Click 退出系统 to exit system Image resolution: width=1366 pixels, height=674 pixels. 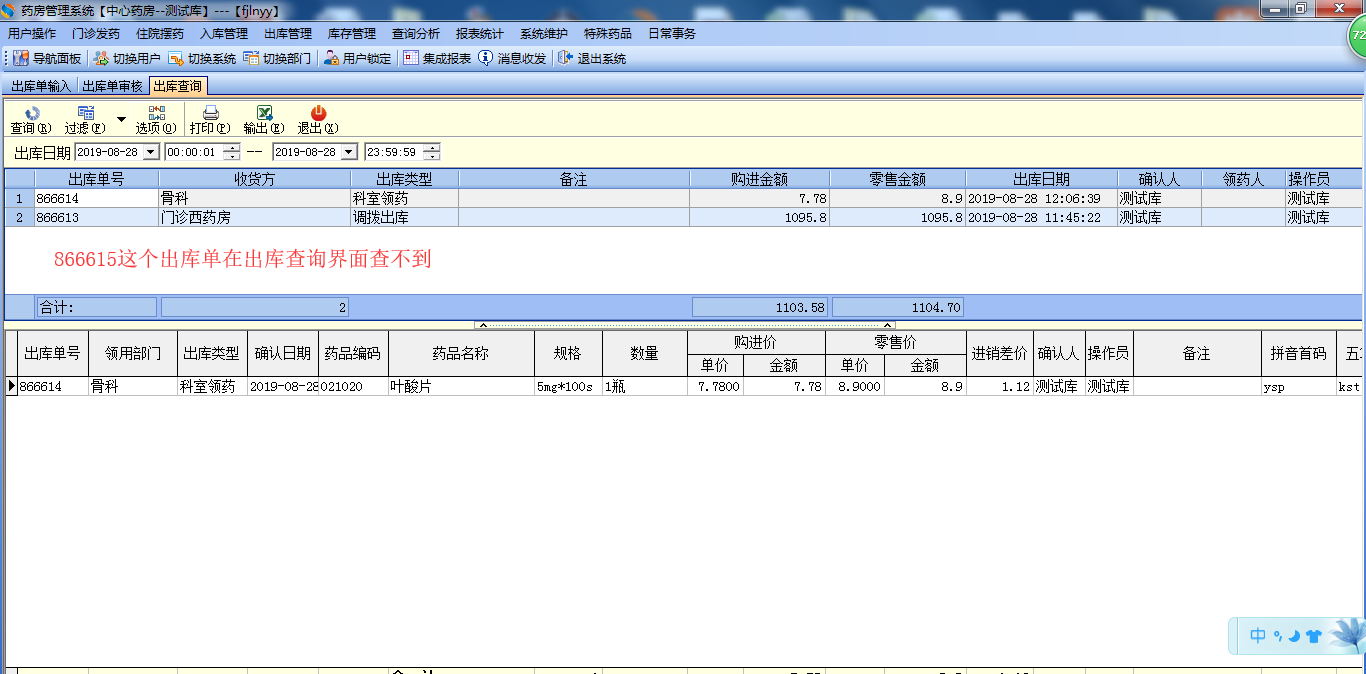[592, 59]
